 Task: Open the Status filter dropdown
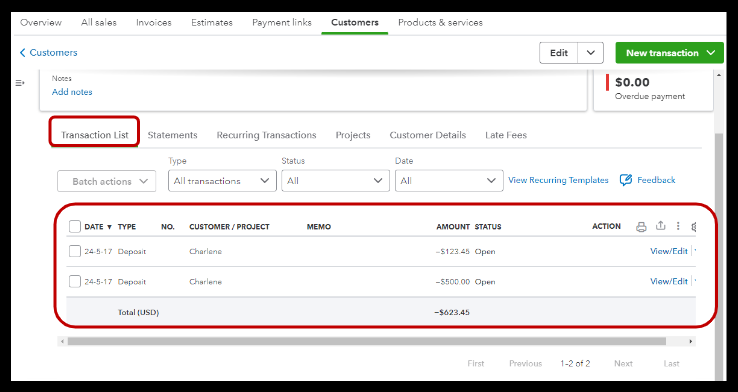(336, 181)
